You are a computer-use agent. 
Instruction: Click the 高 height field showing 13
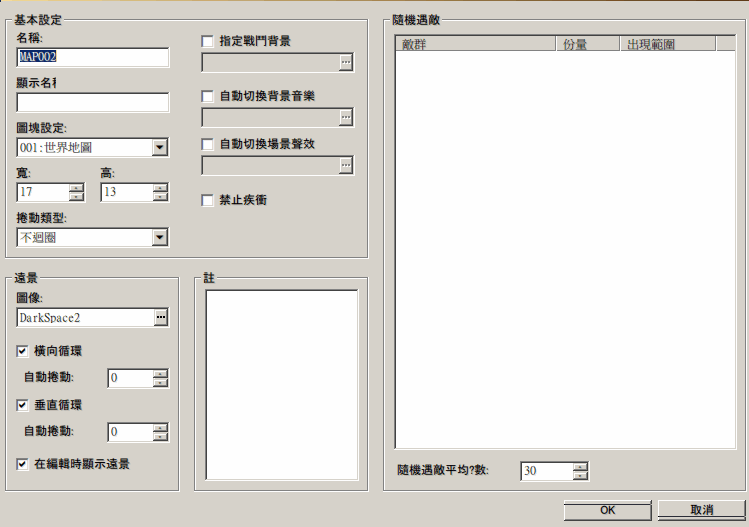(127, 192)
